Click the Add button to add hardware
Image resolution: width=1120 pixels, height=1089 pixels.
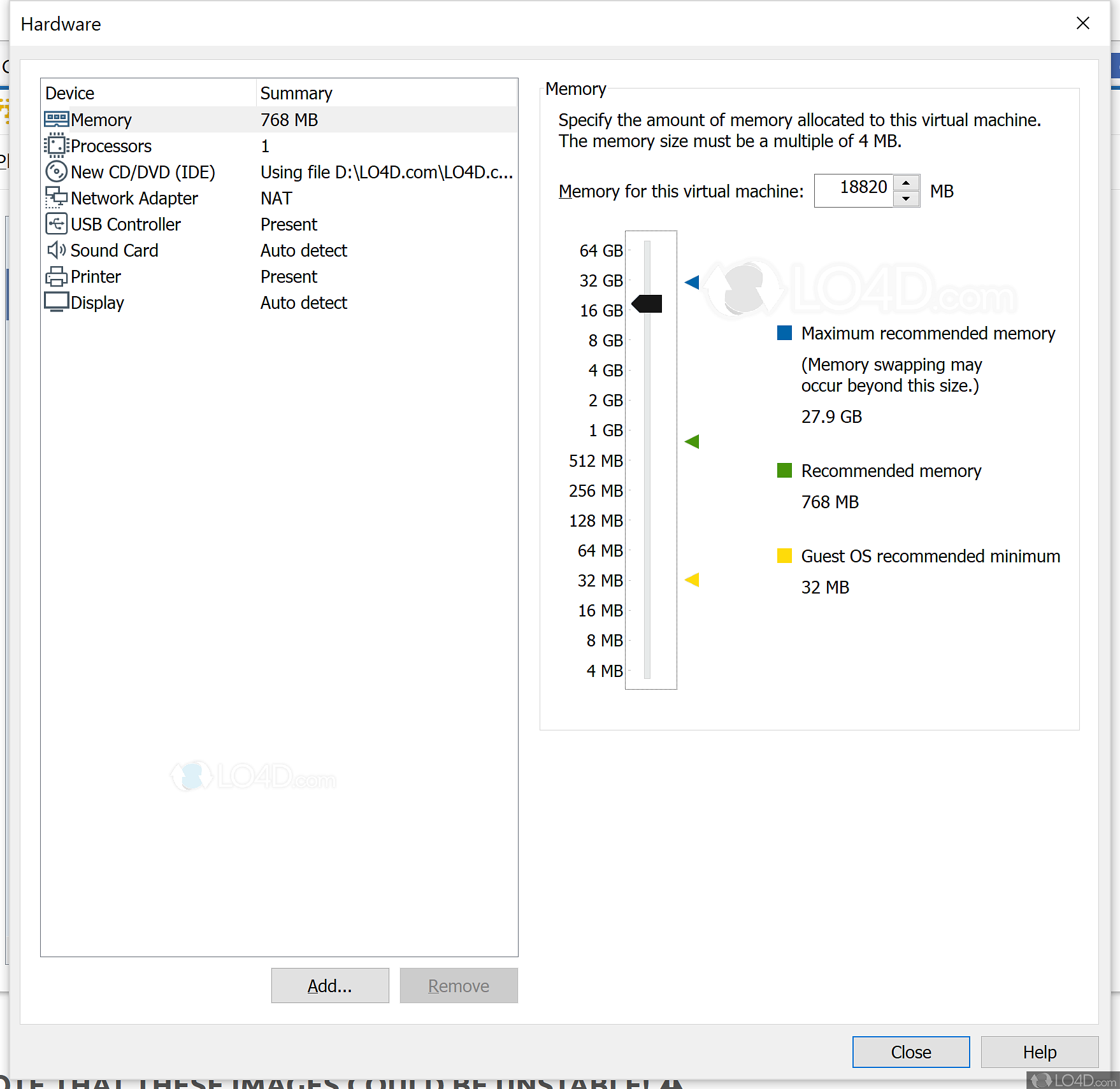click(329, 985)
